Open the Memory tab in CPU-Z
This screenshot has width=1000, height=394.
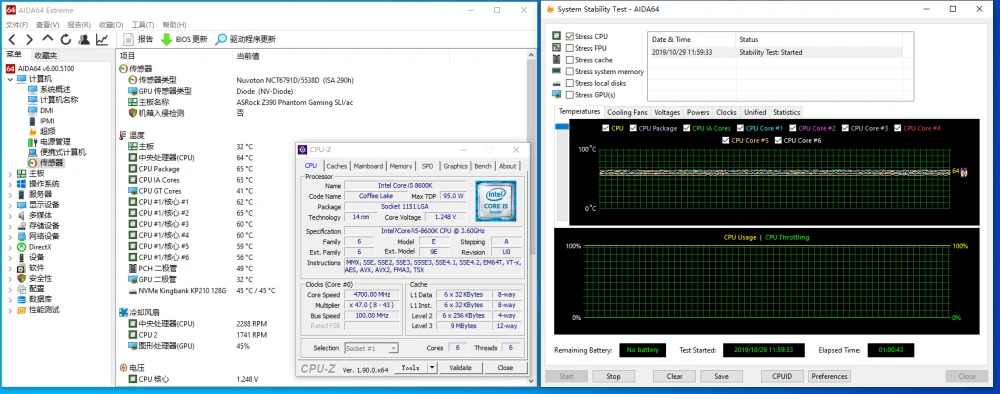(x=401, y=166)
